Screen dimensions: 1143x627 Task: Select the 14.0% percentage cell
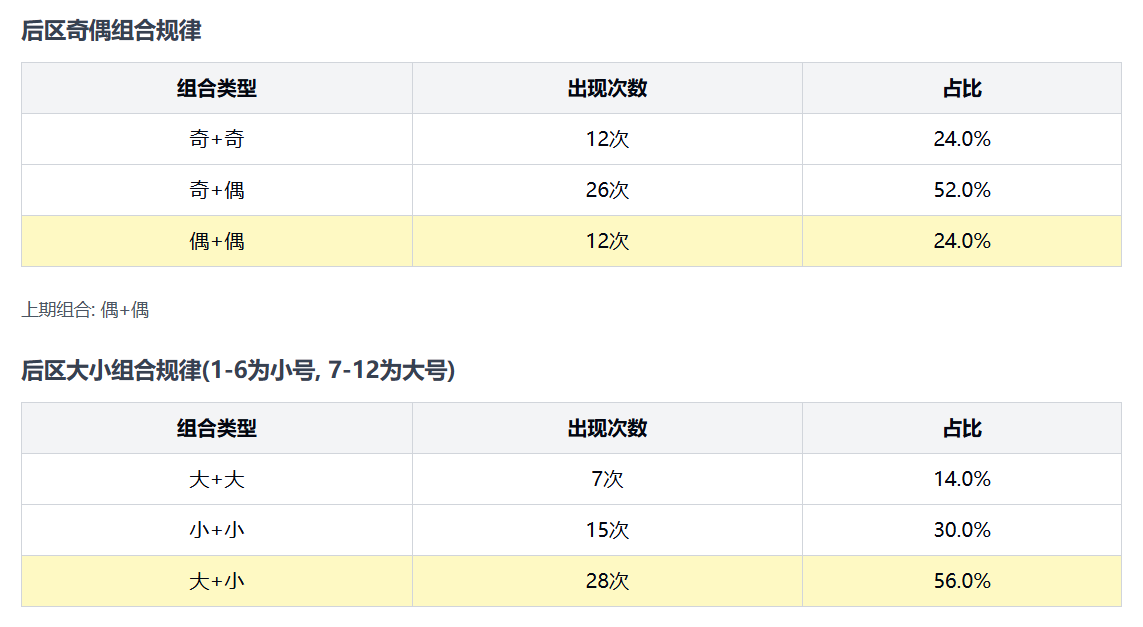coord(962,480)
